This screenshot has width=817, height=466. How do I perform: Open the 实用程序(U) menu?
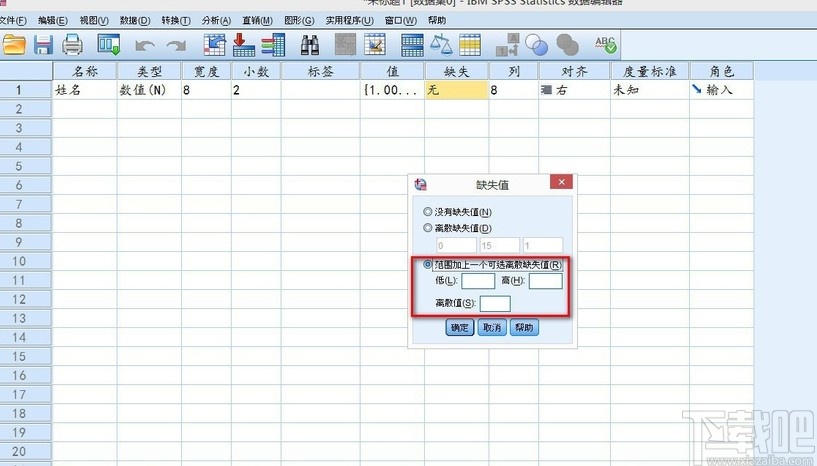click(350, 20)
